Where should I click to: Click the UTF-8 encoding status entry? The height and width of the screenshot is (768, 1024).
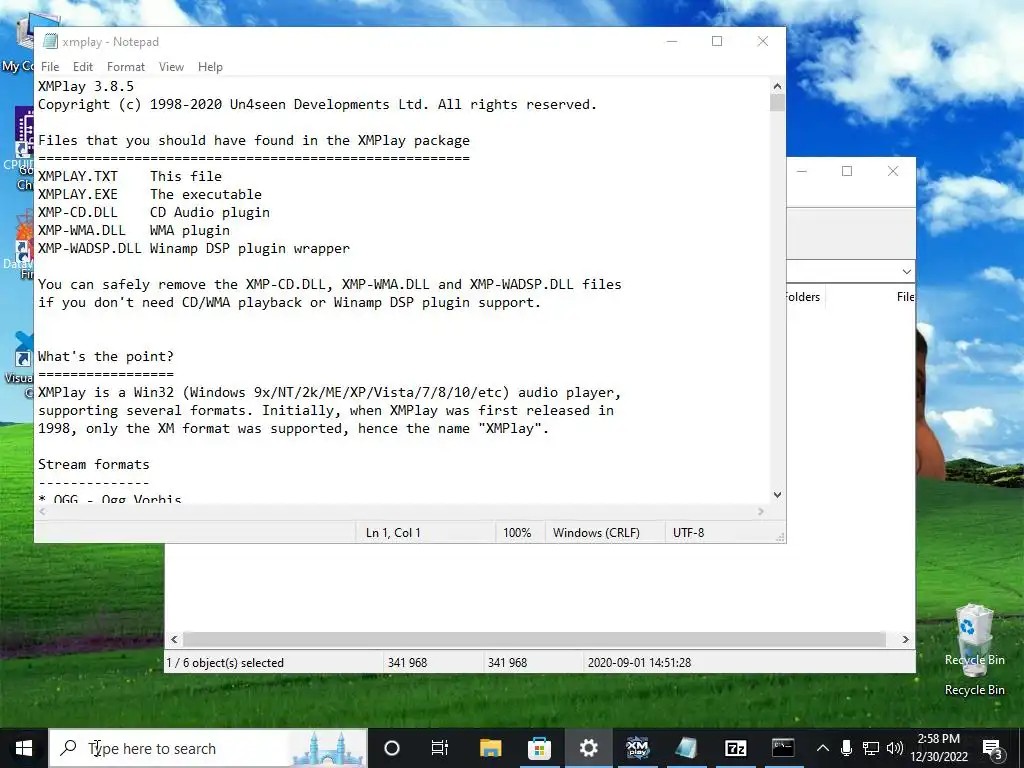(x=688, y=533)
